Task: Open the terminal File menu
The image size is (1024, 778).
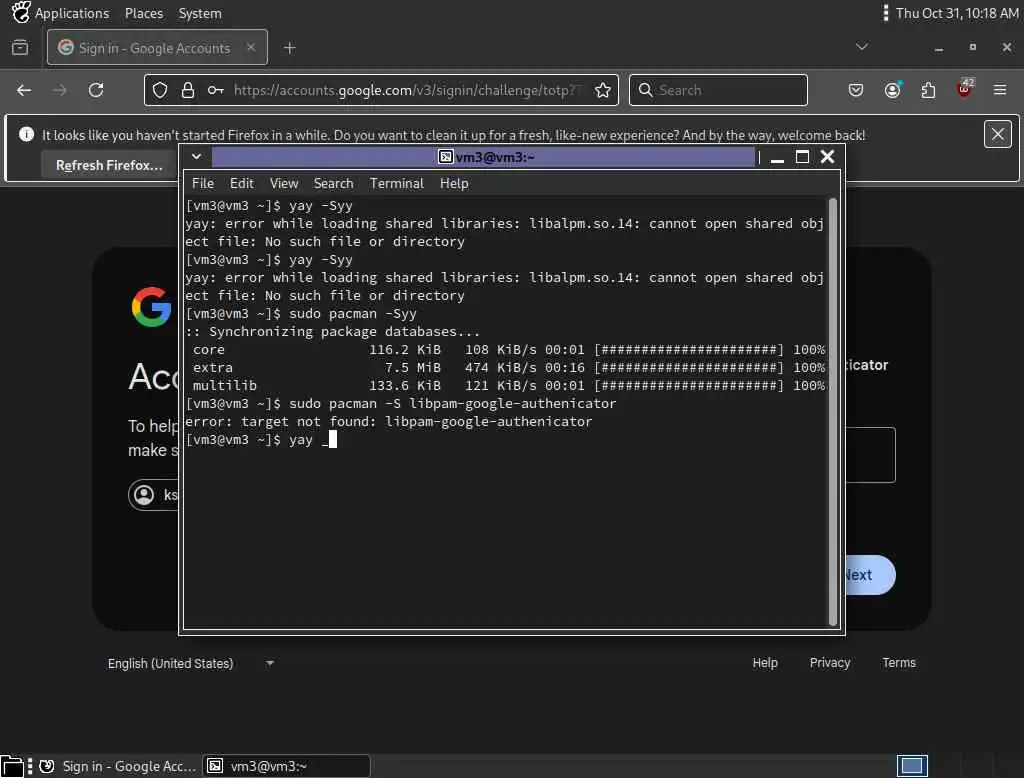Action: [x=202, y=184]
